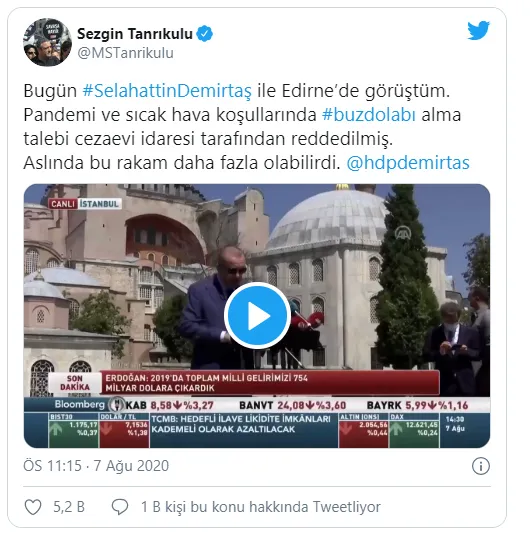Open the @hdpdemirtas mention
Viewport: 530px width, 540px height.
click(408, 163)
